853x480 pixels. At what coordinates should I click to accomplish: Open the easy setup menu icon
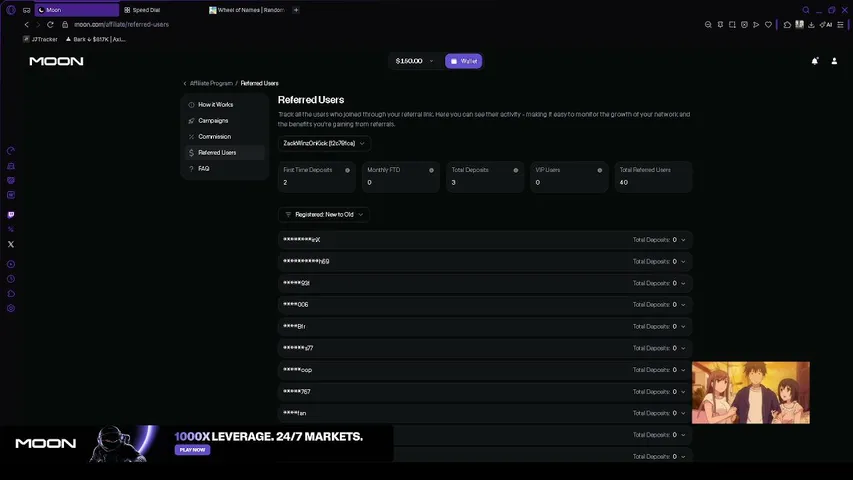[840, 24]
